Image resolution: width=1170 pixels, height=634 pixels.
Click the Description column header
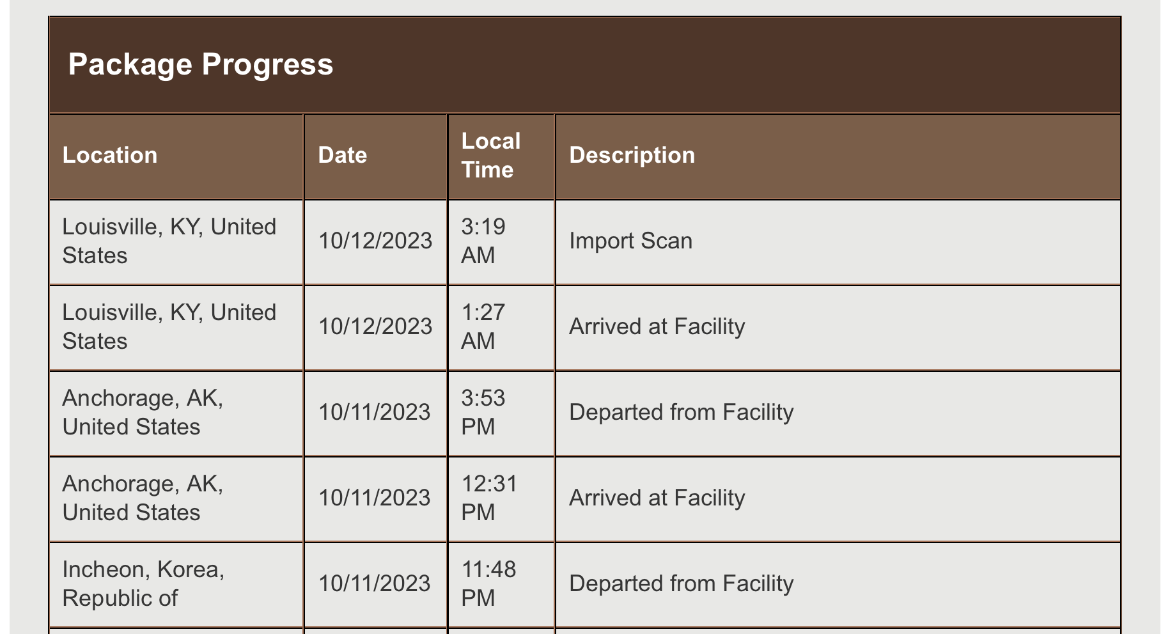[x=838, y=156]
